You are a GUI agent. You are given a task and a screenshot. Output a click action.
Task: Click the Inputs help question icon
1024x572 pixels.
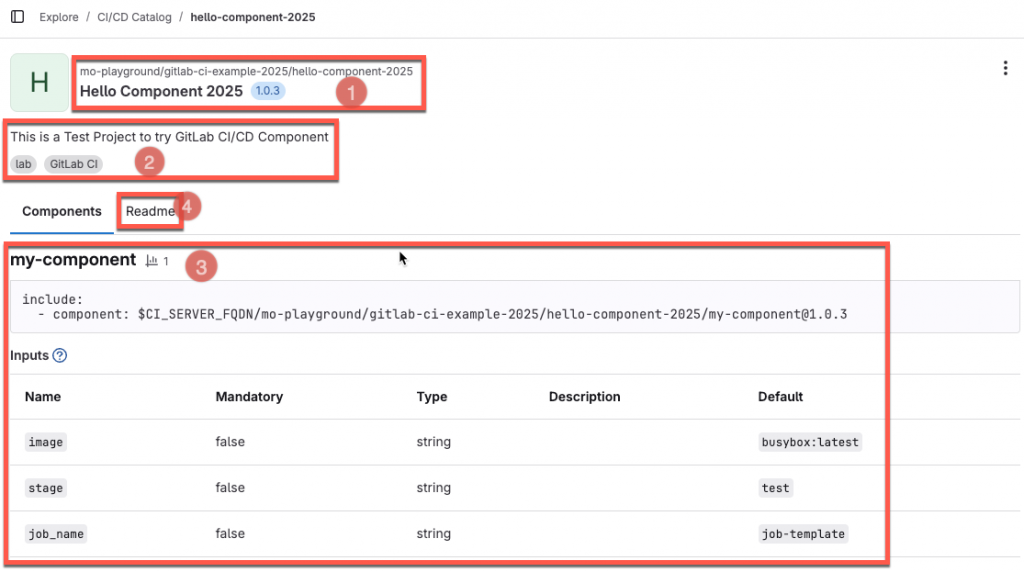(x=59, y=355)
